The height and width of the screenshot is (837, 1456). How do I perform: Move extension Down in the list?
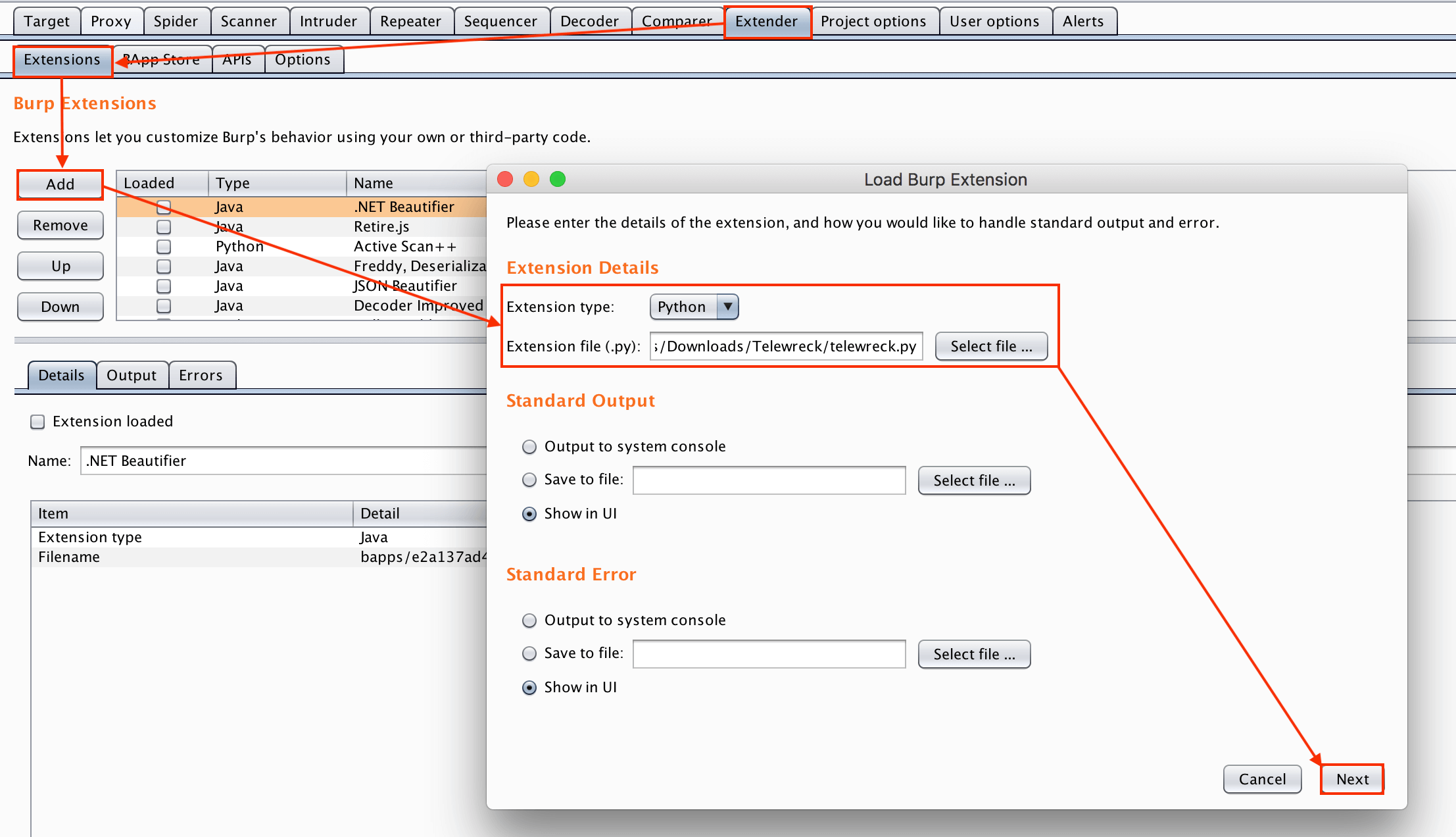[60, 307]
